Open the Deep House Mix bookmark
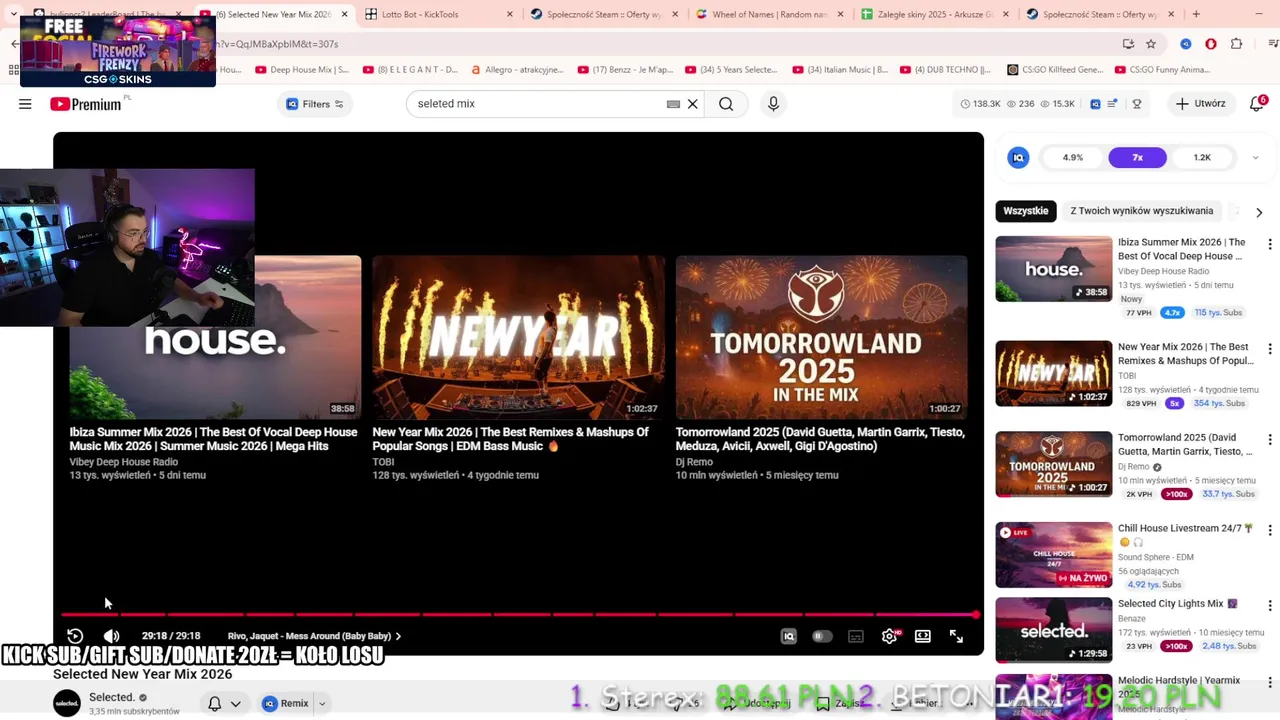Screen dimensions: 1280x720 tap(302, 70)
